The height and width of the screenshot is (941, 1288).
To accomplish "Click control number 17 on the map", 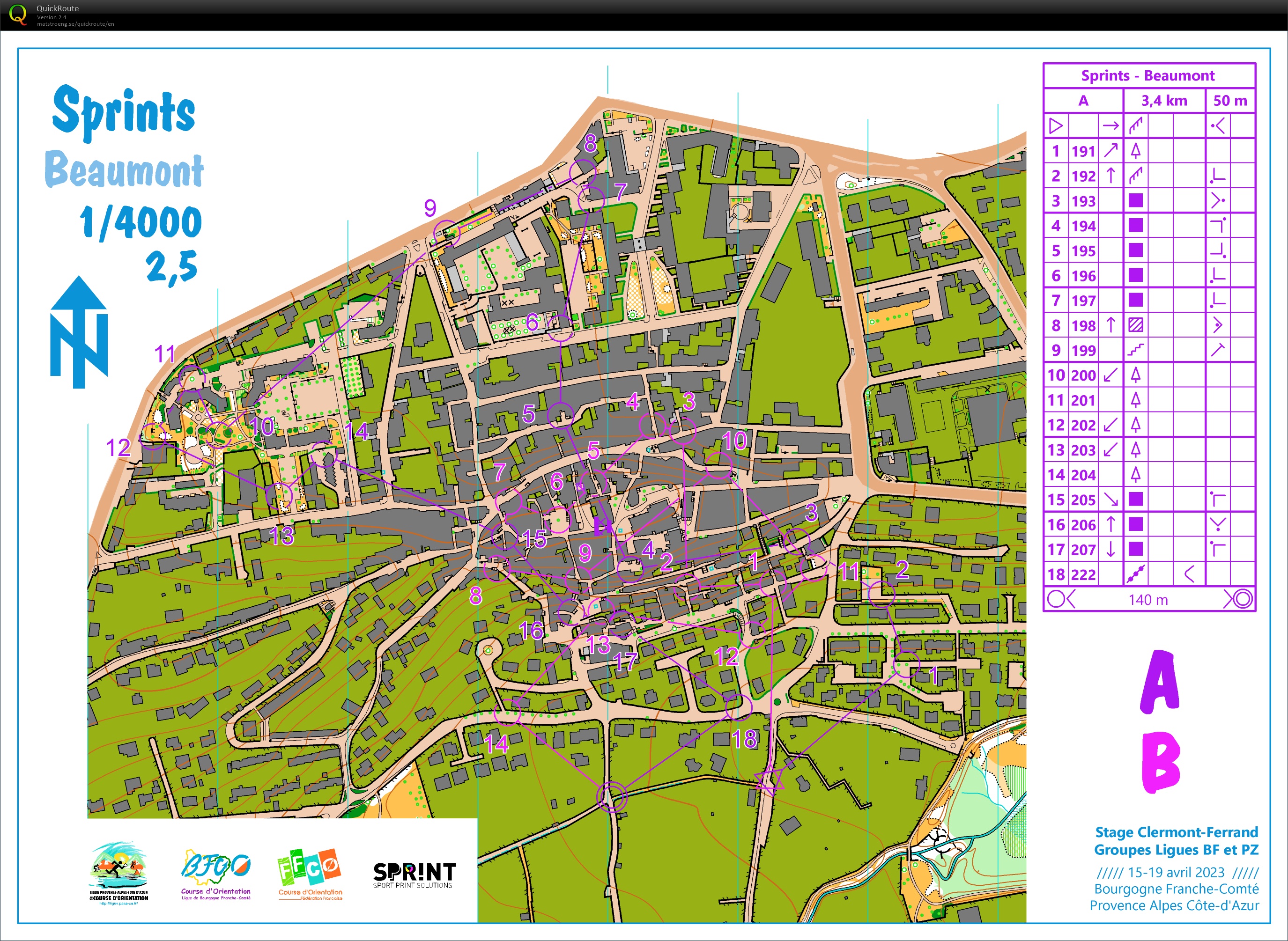I will (625, 662).
